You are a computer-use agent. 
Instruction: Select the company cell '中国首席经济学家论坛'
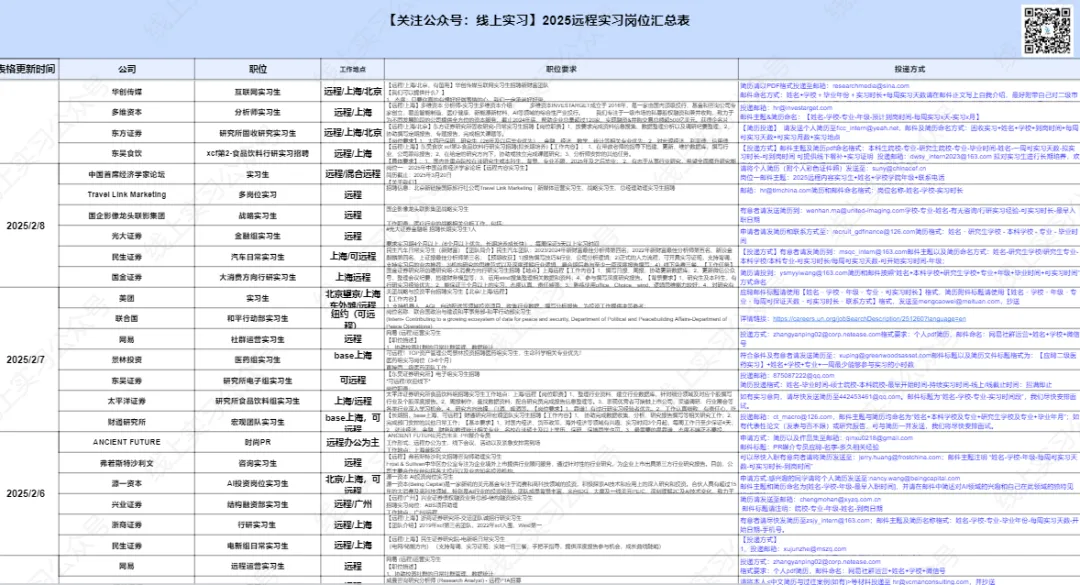127,174
